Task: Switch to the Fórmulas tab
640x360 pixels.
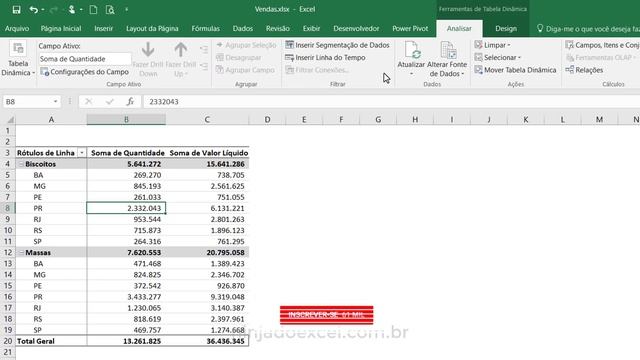Action: pyautogui.click(x=206, y=29)
